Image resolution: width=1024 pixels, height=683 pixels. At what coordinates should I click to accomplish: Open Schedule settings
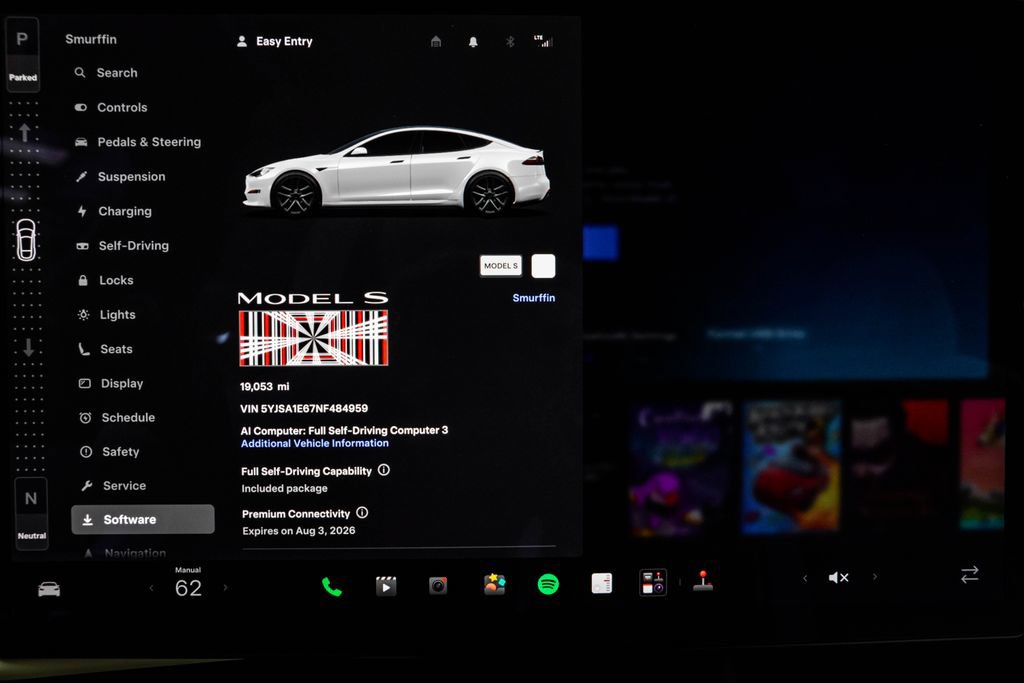click(117, 417)
